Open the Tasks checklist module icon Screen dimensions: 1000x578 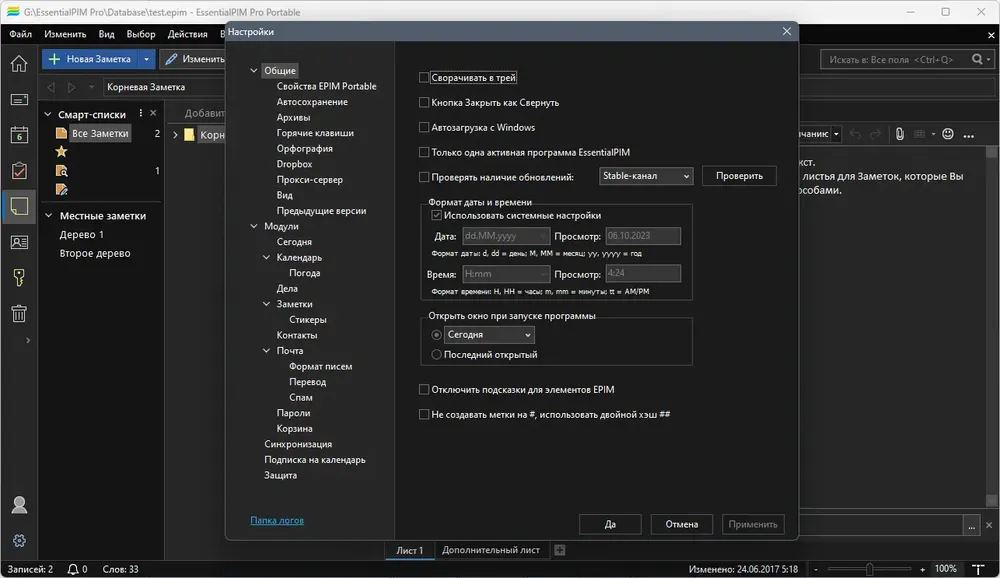(x=19, y=170)
